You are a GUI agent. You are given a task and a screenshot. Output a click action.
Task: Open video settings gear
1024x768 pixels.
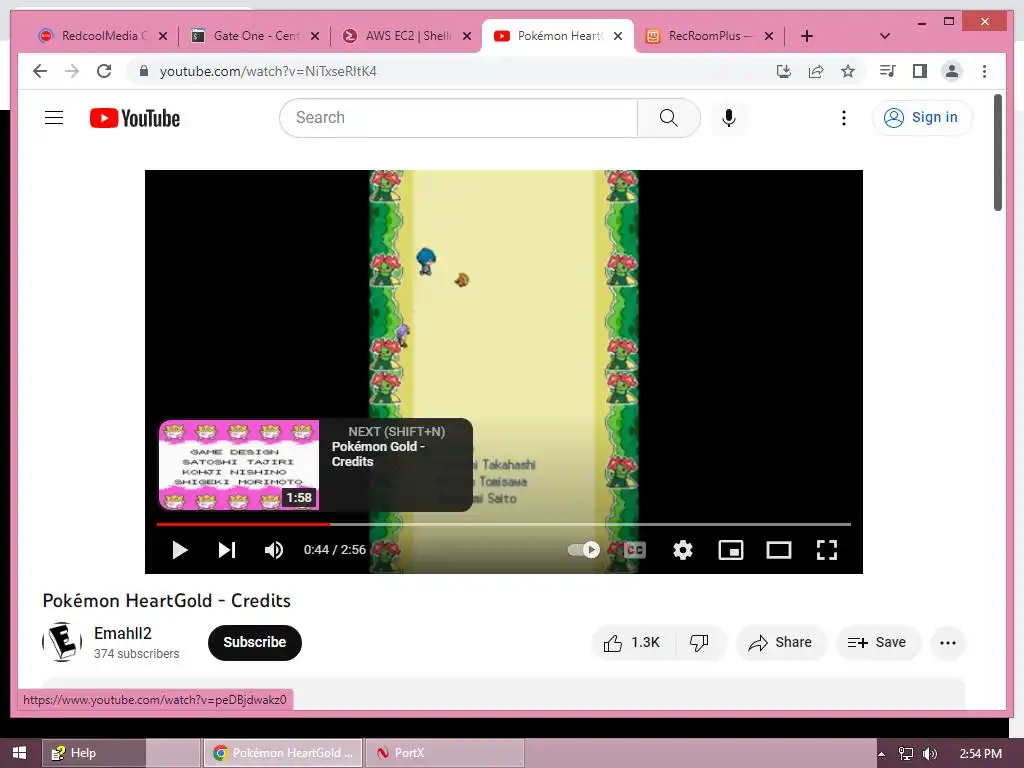682,550
